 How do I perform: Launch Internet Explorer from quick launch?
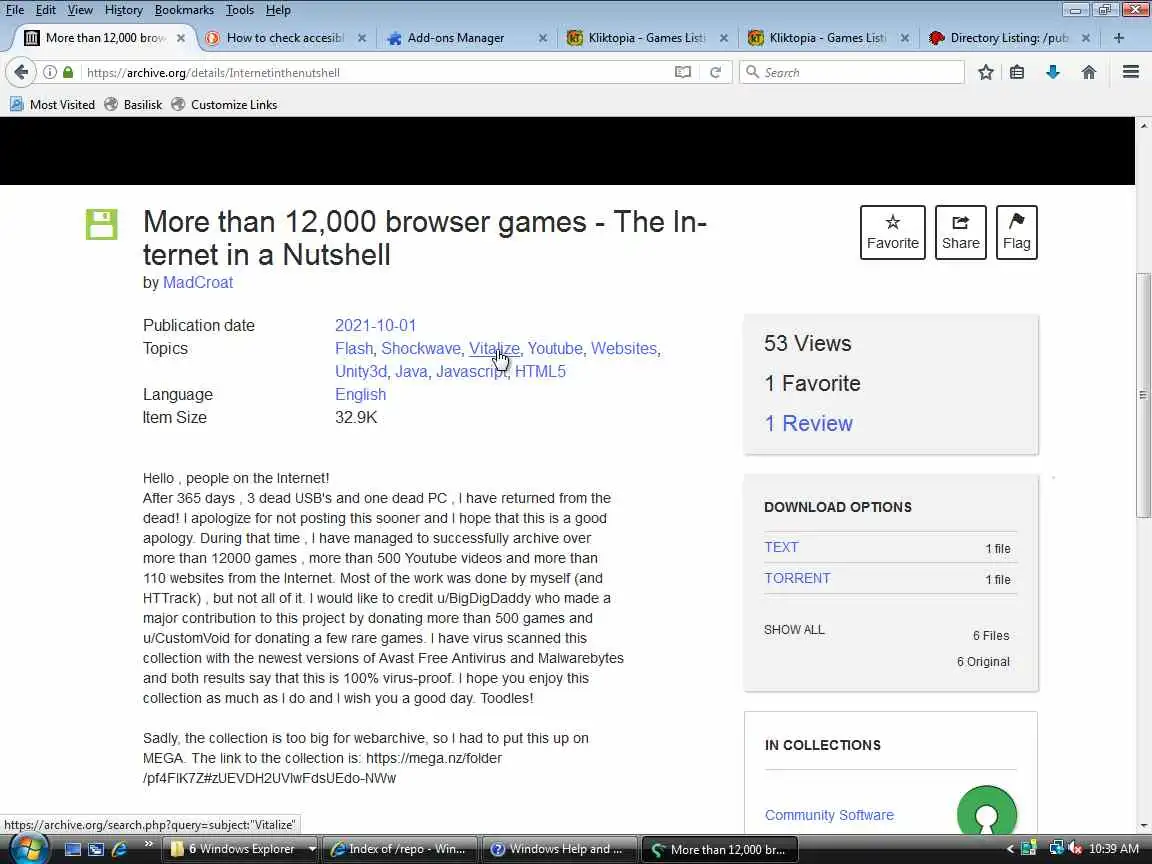coord(119,849)
